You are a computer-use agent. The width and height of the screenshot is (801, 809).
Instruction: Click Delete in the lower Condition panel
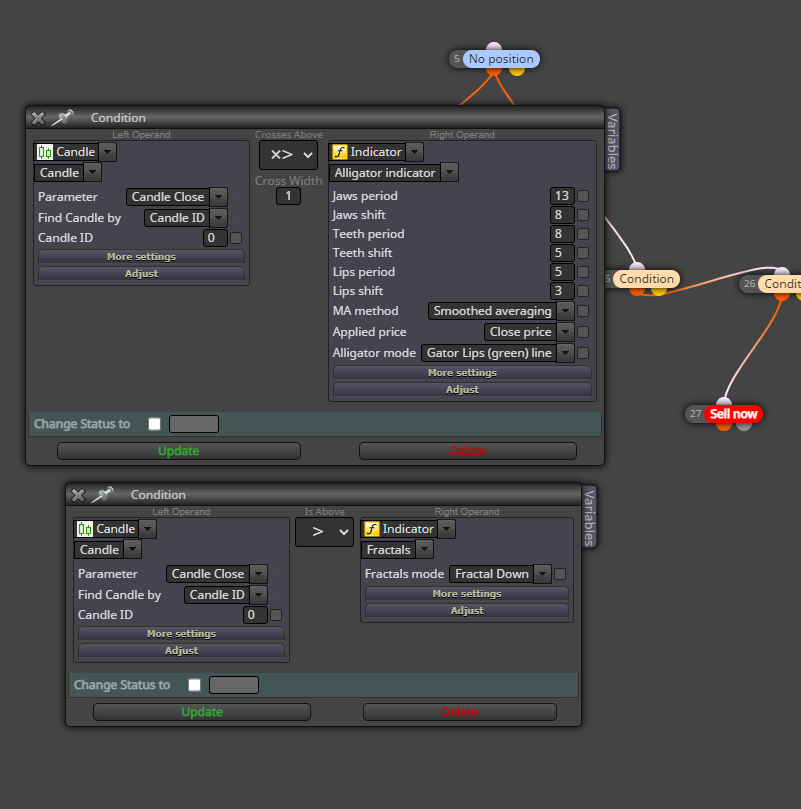460,712
